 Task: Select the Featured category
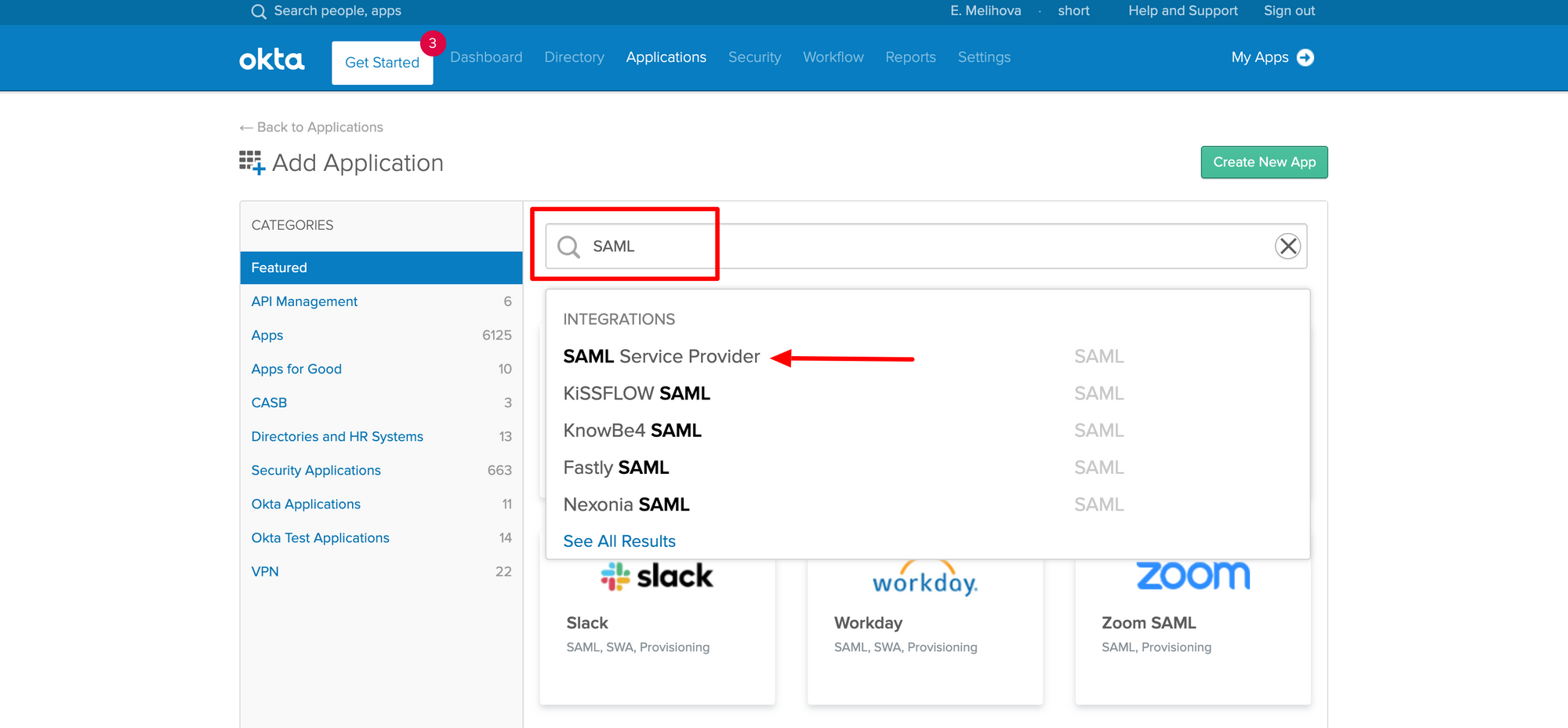coord(381,268)
